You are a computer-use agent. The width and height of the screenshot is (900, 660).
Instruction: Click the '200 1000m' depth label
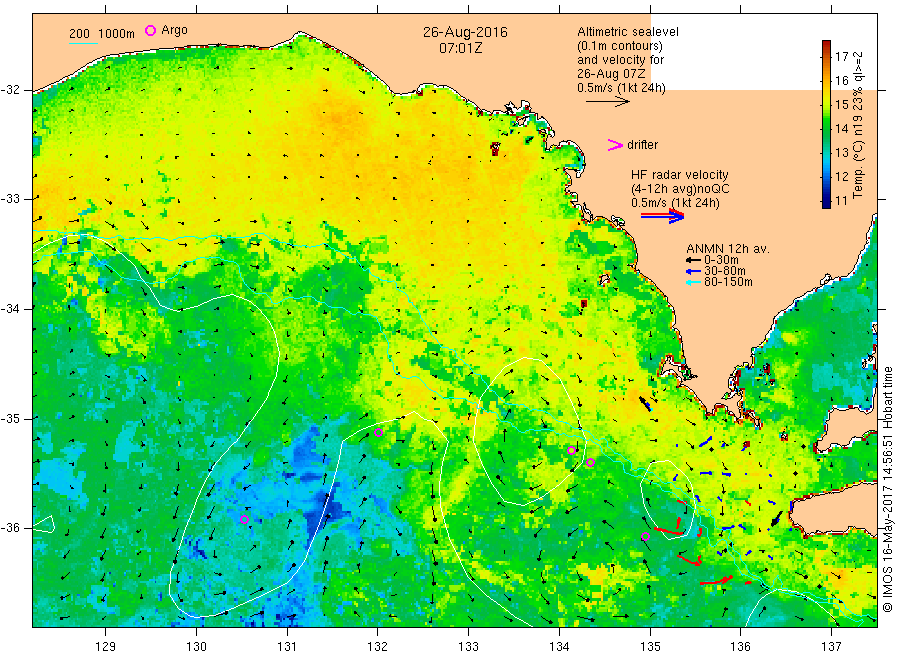(102, 34)
